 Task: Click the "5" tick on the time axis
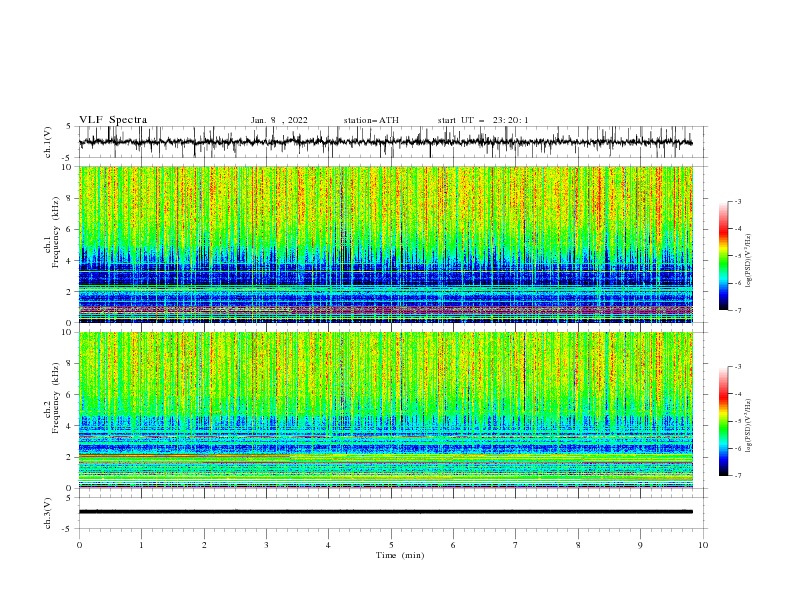(391, 545)
